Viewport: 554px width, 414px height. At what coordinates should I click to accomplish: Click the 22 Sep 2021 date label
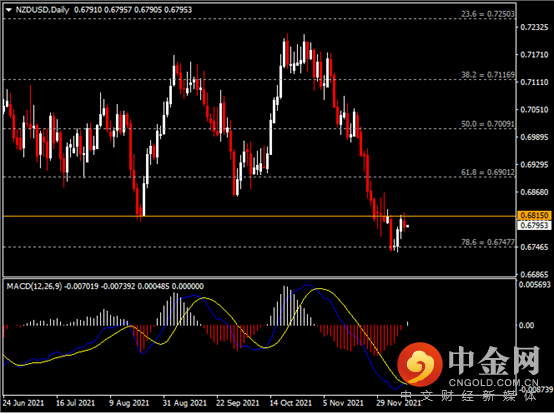click(237, 403)
